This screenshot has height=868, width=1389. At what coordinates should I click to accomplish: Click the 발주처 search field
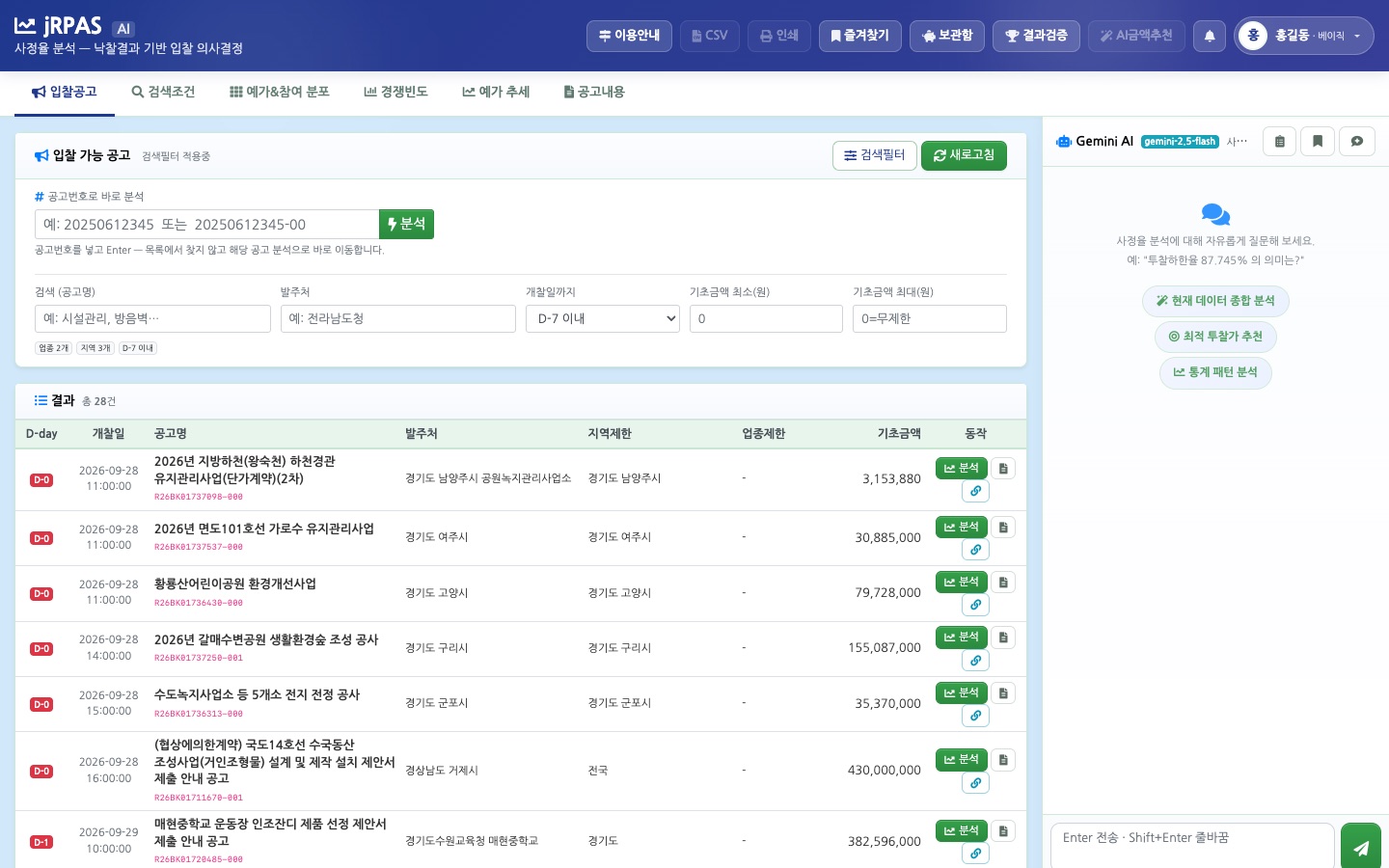point(397,318)
